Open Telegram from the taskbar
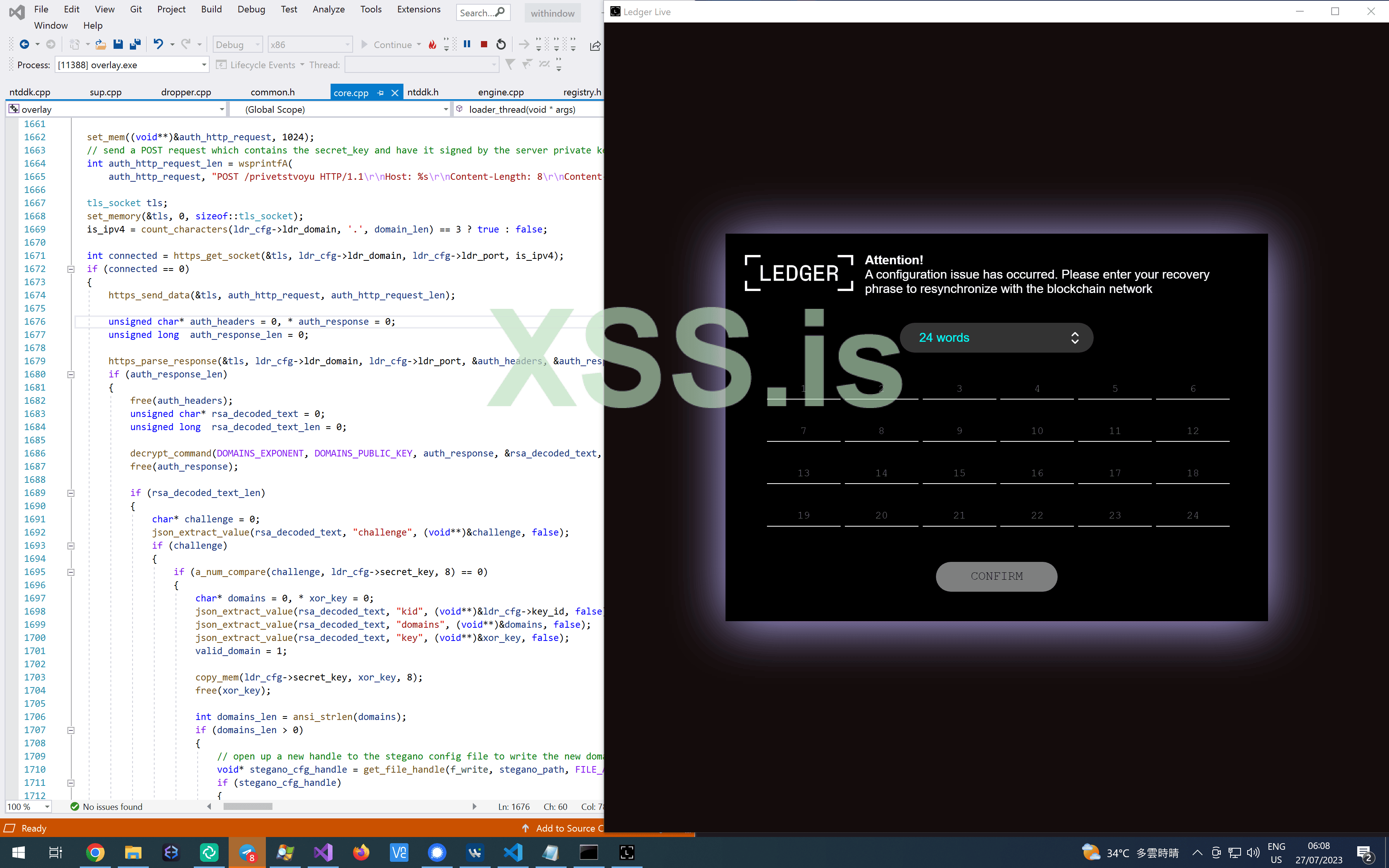Viewport: 1389px width, 868px height. point(247,852)
